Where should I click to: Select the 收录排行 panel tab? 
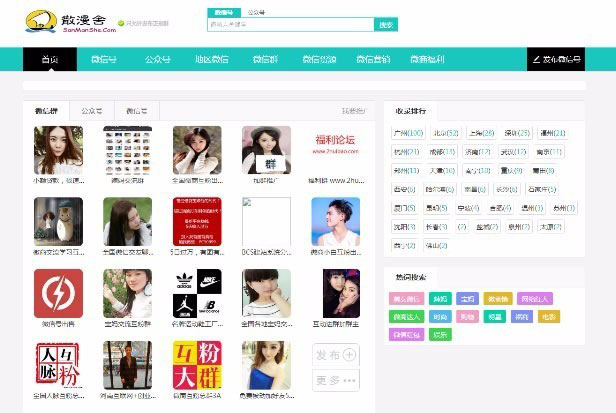(x=411, y=111)
